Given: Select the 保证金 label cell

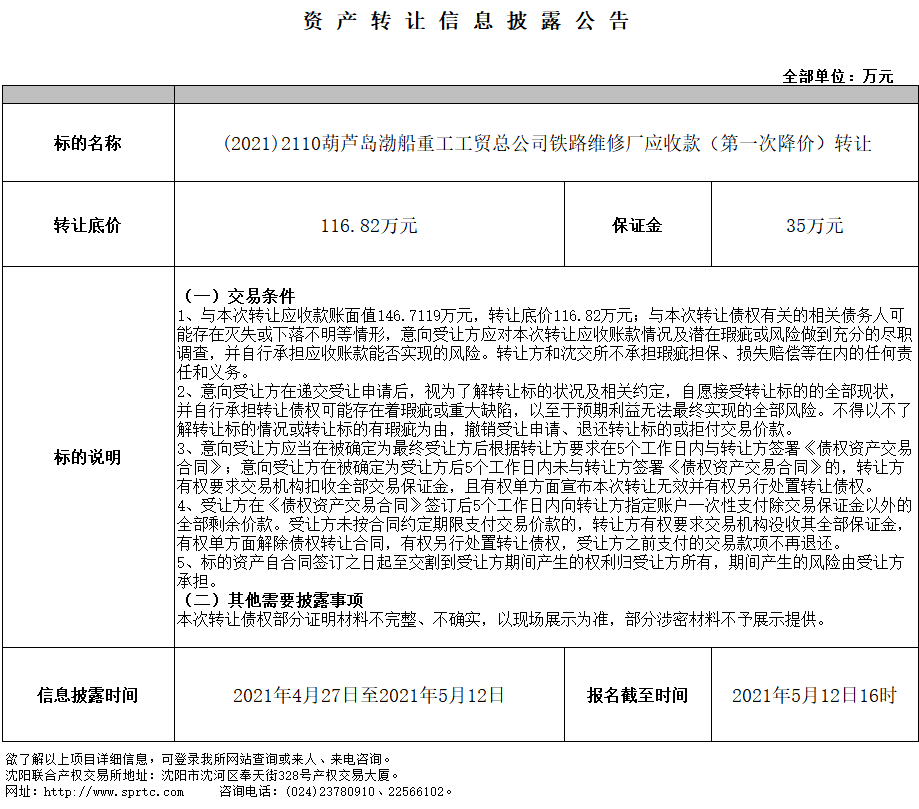Looking at the screenshot, I should [637, 225].
